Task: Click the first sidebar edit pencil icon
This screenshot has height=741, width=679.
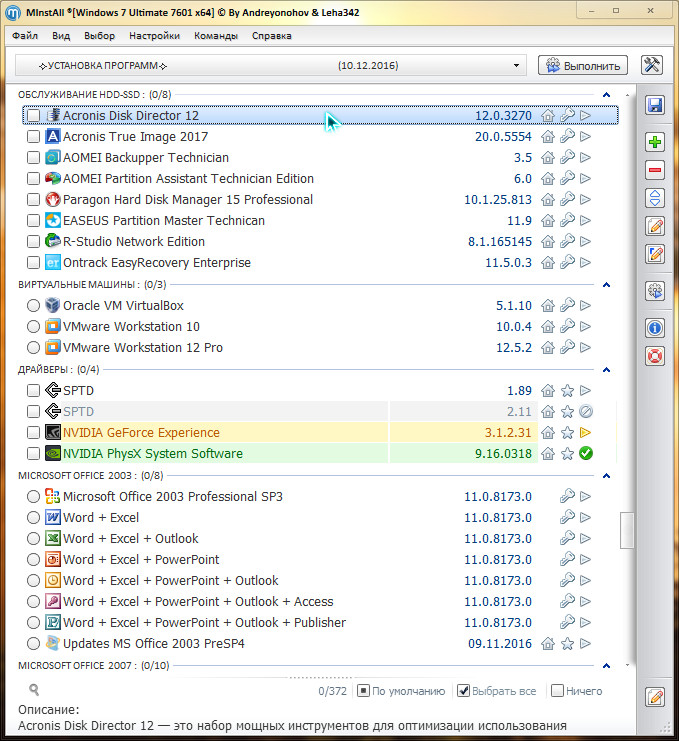Action: 655,226
